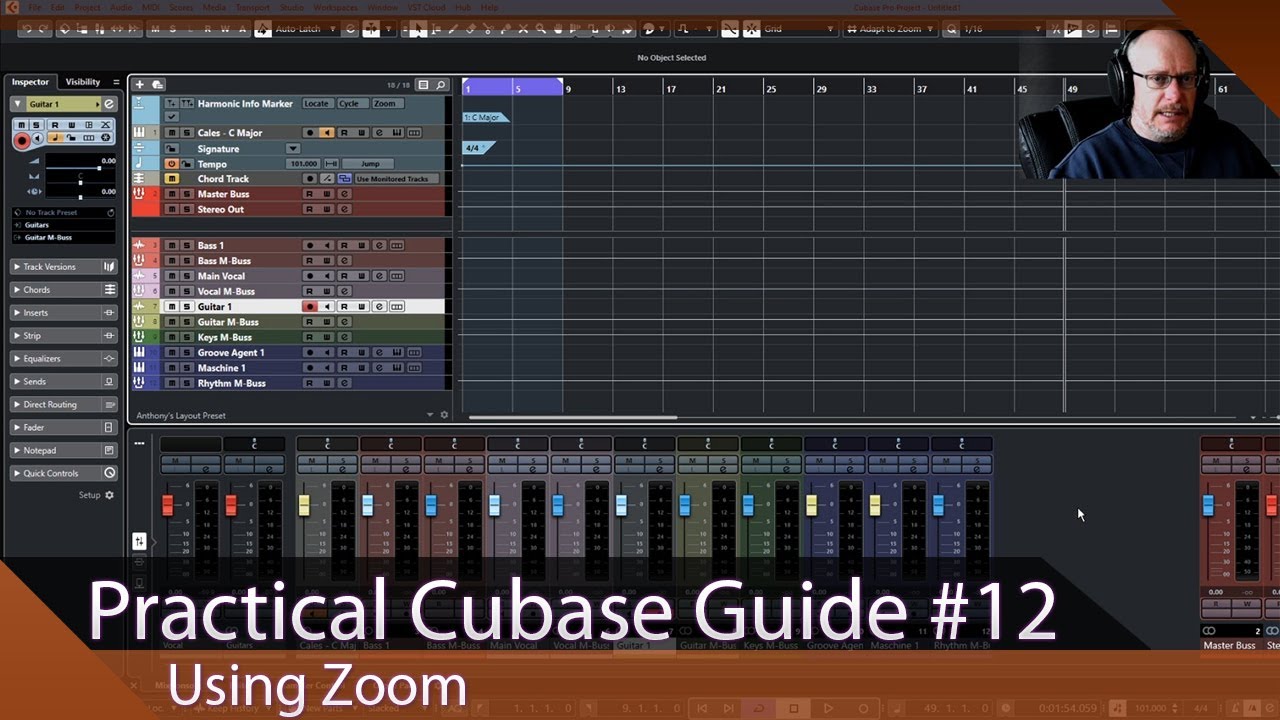Open the Project menu

click(x=87, y=8)
